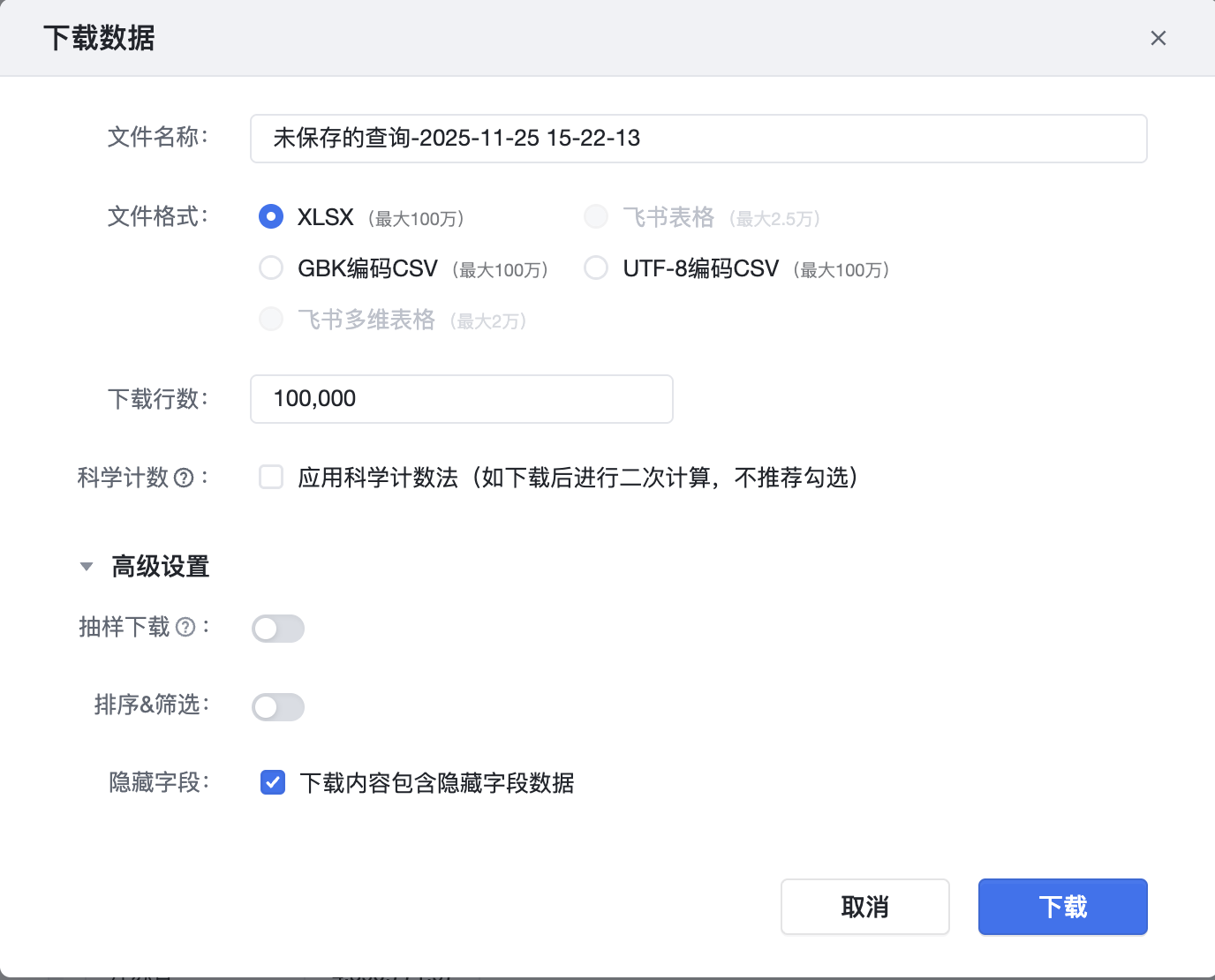Click the 下载内容包含隐藏字段数据 label text

437,783
